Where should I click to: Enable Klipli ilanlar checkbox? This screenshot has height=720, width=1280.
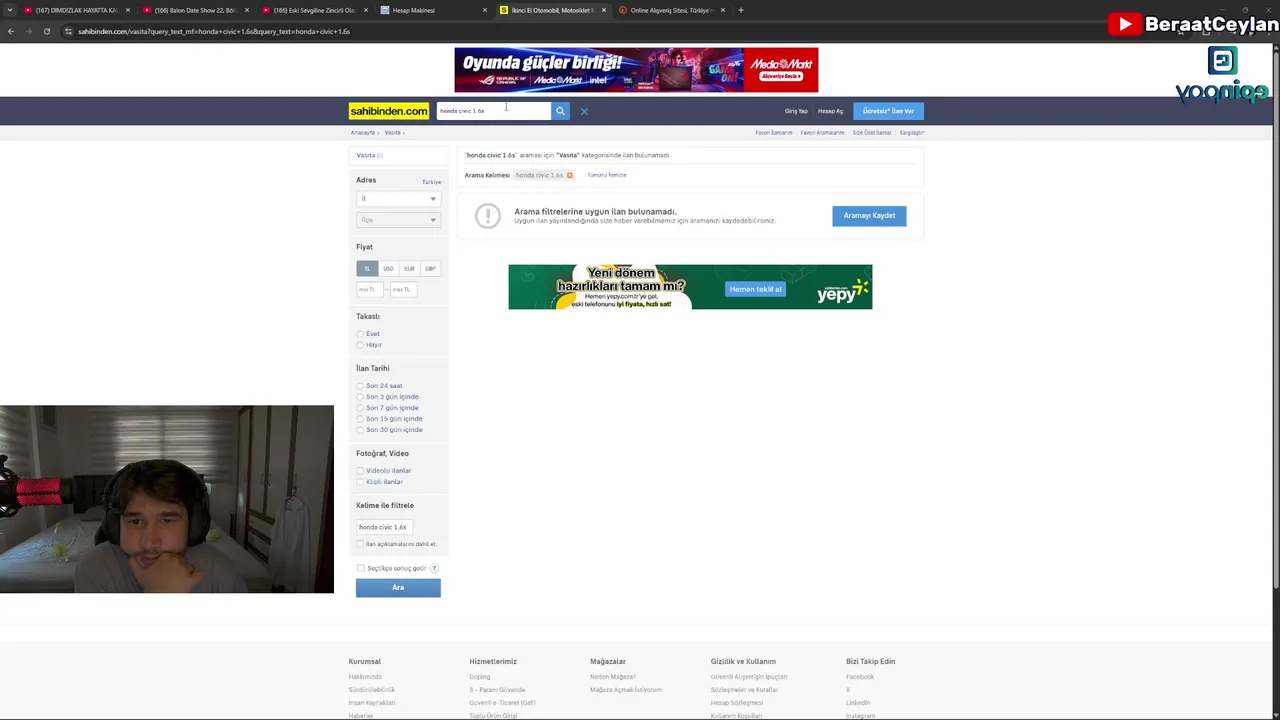[360, 482]
